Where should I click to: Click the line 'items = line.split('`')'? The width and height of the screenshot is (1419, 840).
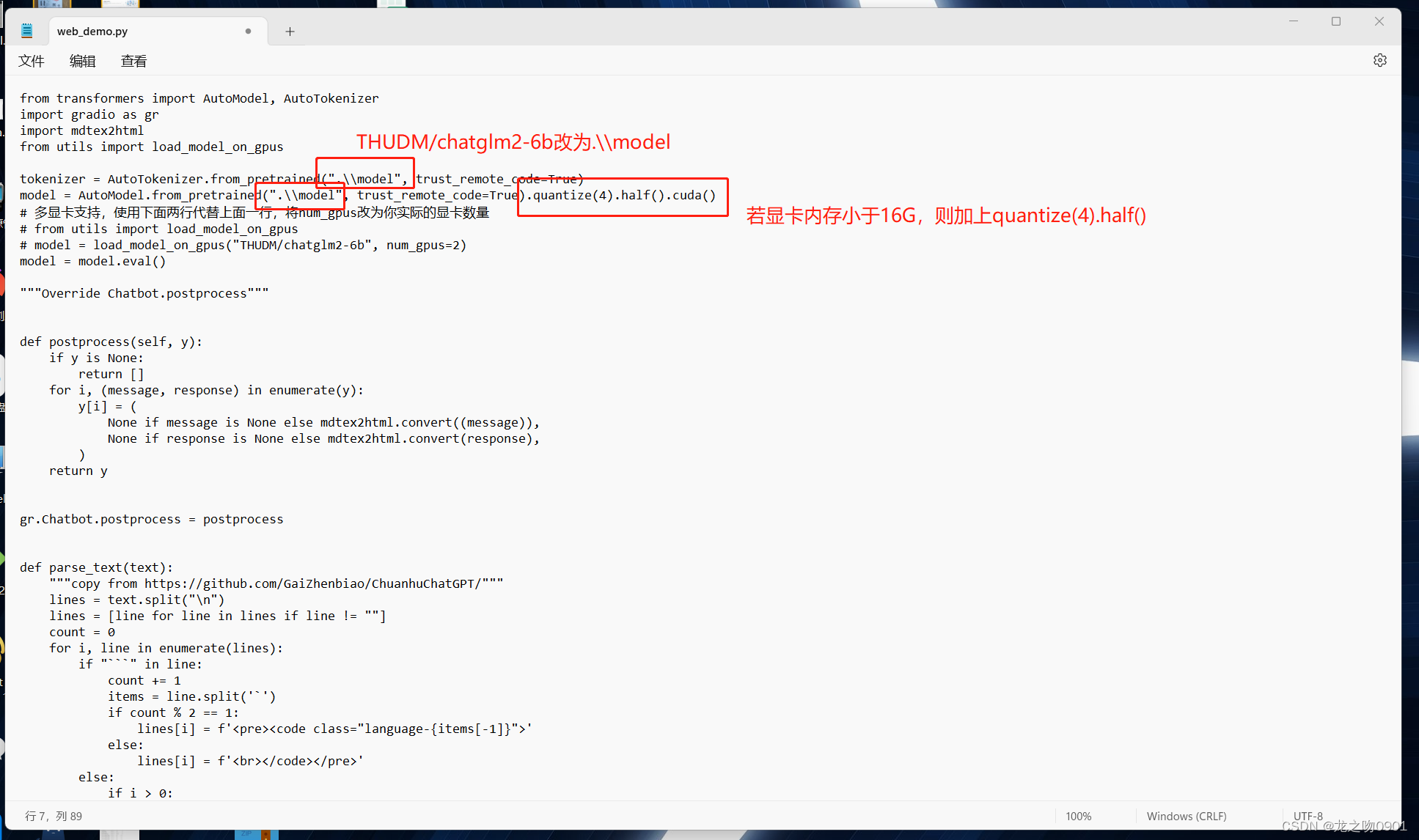coord(191,696)
